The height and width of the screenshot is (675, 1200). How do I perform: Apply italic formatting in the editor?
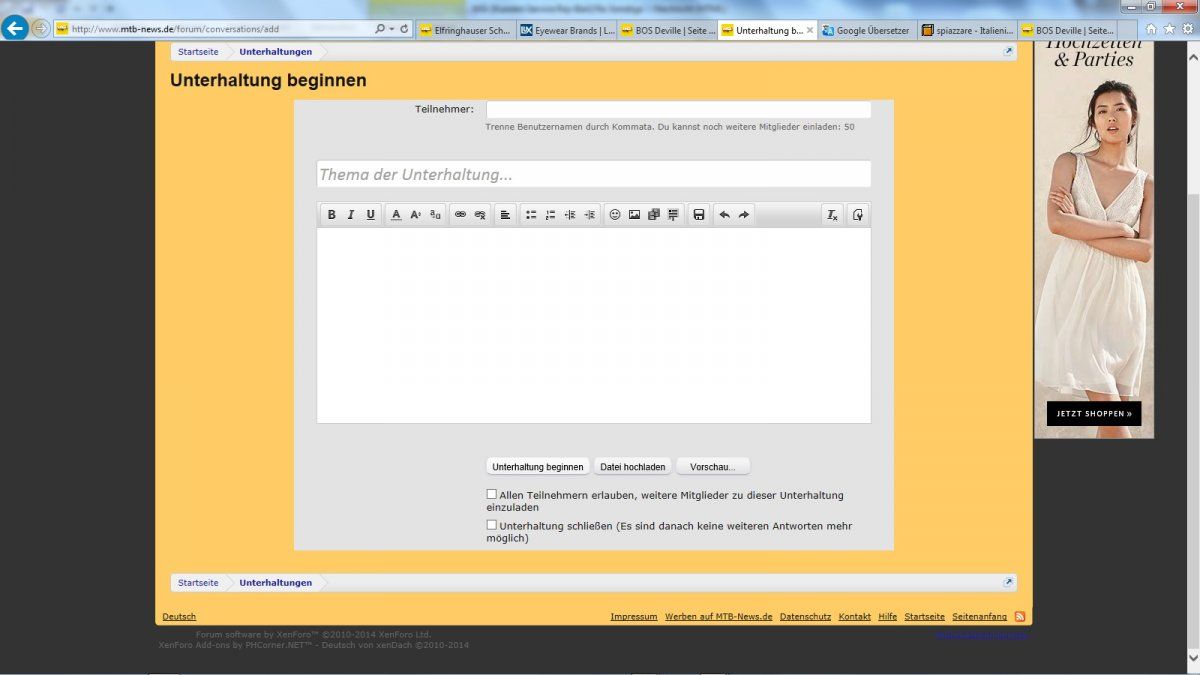pos(351,215)
